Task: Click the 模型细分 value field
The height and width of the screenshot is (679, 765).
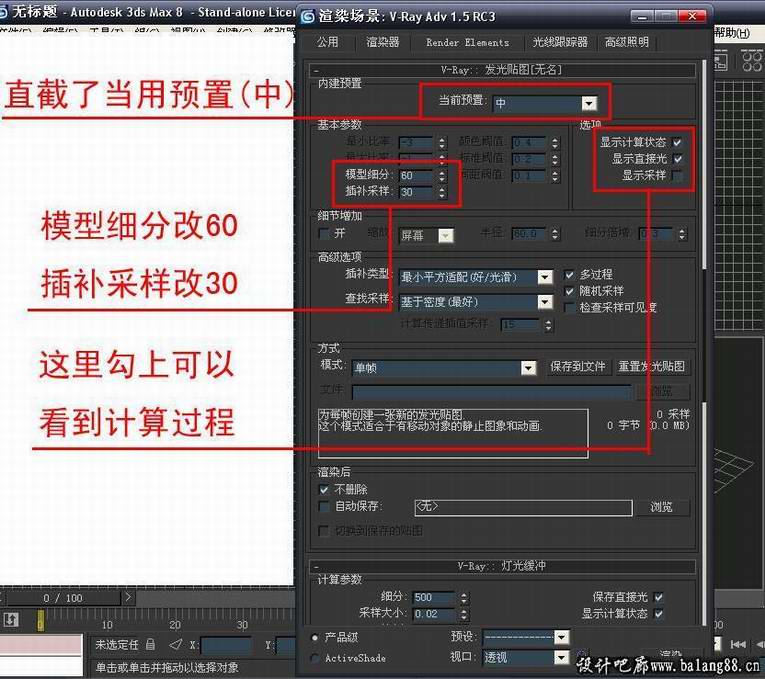Action: (x=416, y=175)
